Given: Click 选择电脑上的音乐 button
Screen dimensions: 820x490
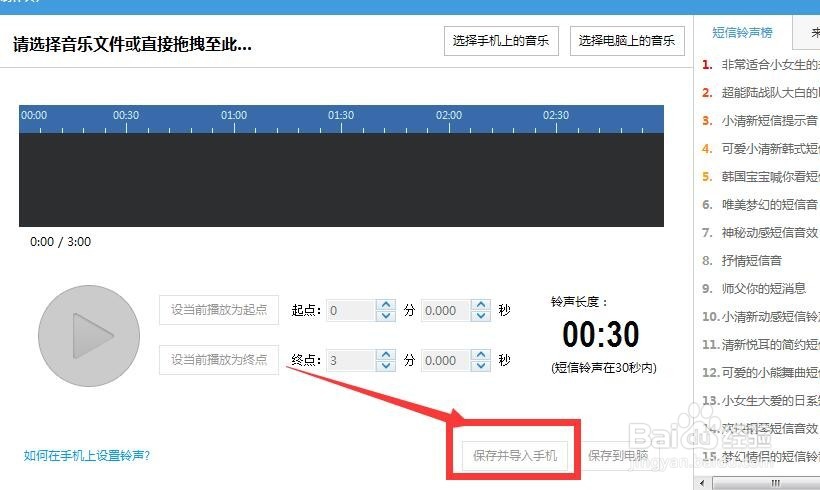Looking at the screenshot, I should click(627, 41).
